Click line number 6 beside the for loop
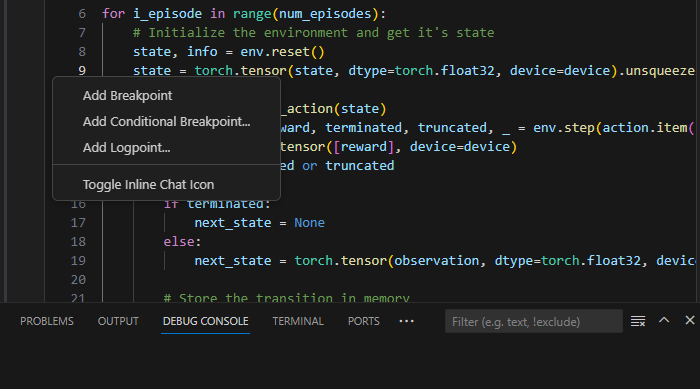 click(x=82, y=14)
